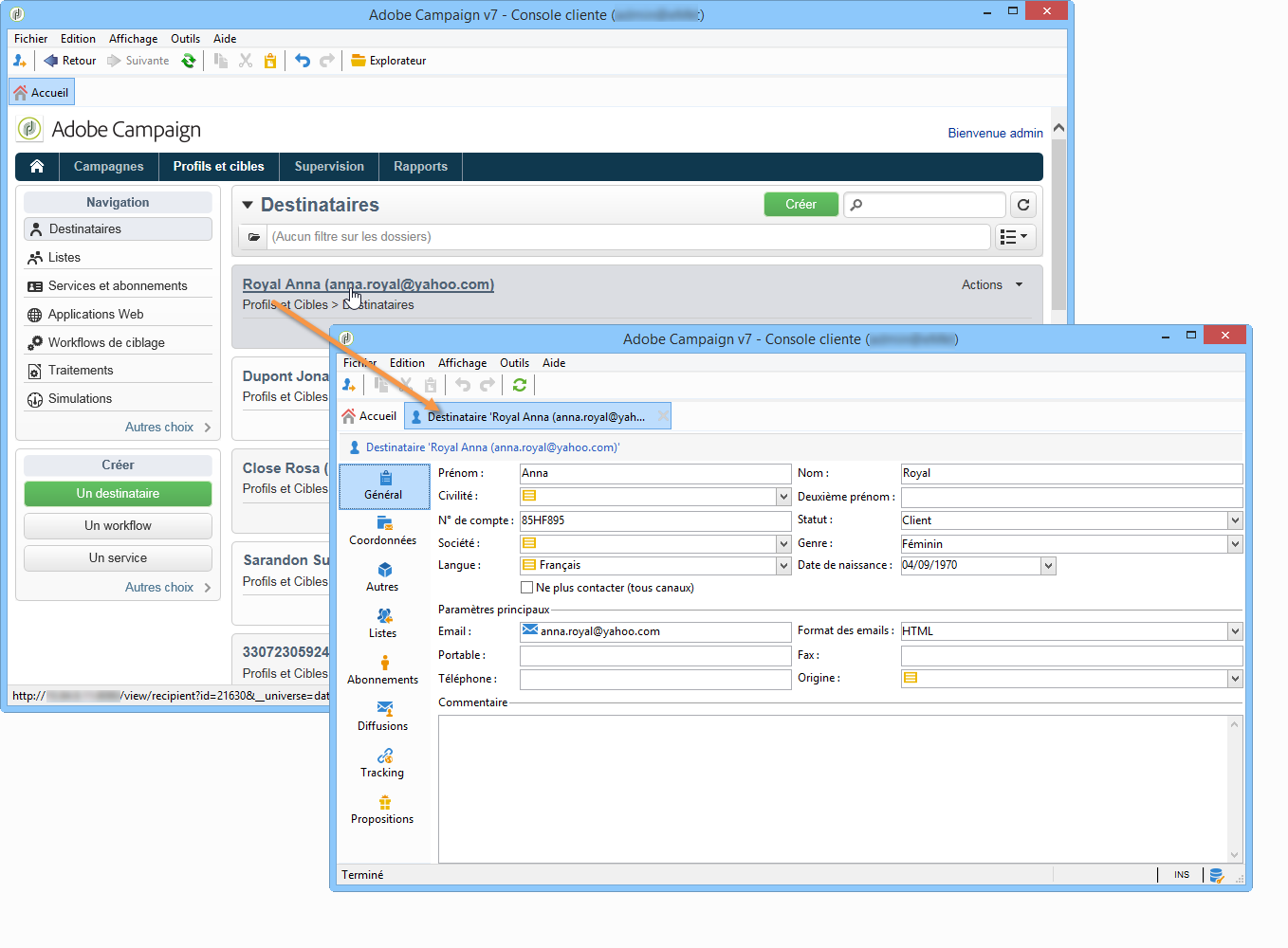Click the Prénom field containing Anna
Viewport: 1288px width, 948px height.
(x=655, y=473)
